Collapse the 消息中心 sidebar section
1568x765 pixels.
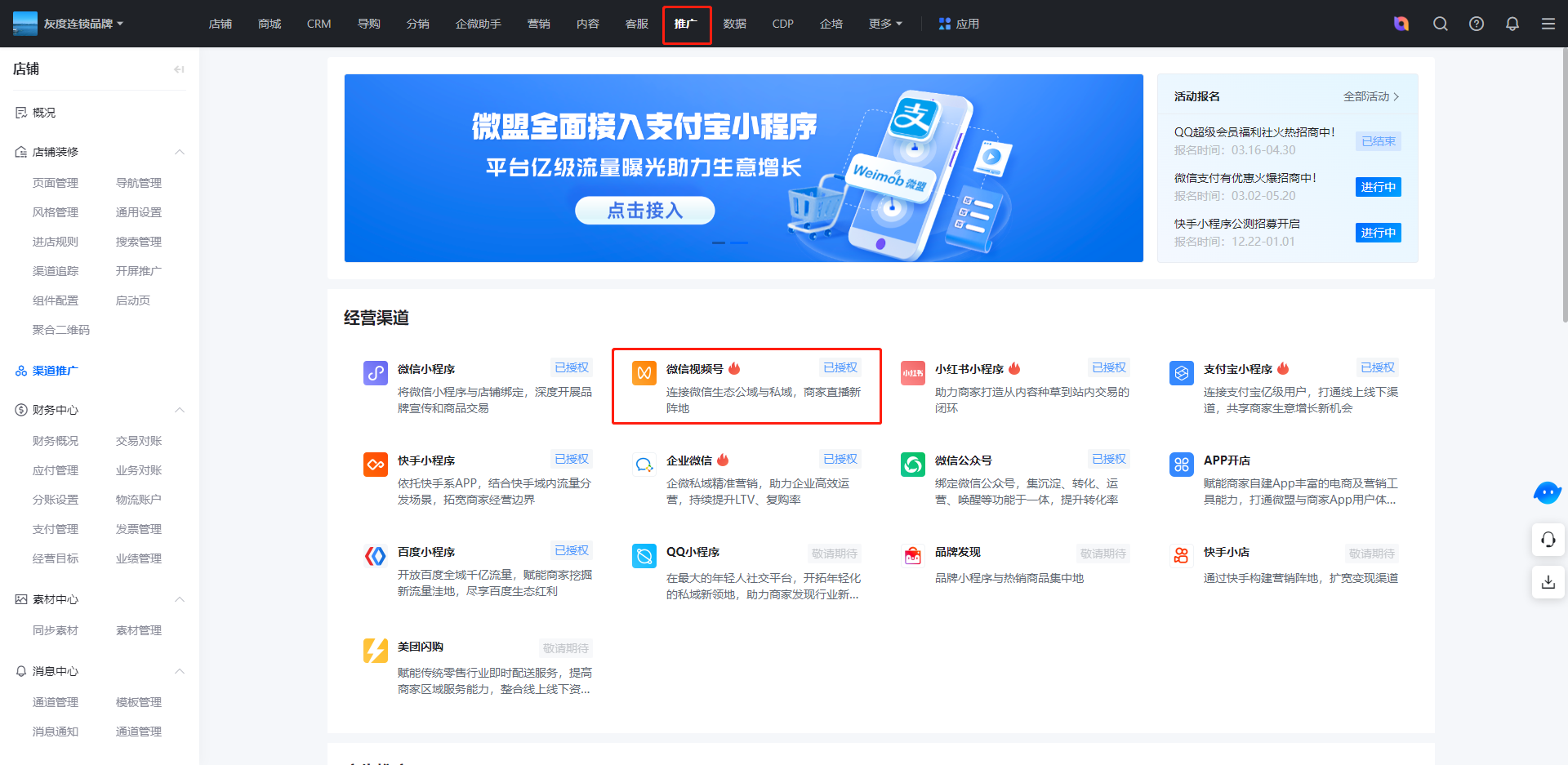click(x=180, y=671)
